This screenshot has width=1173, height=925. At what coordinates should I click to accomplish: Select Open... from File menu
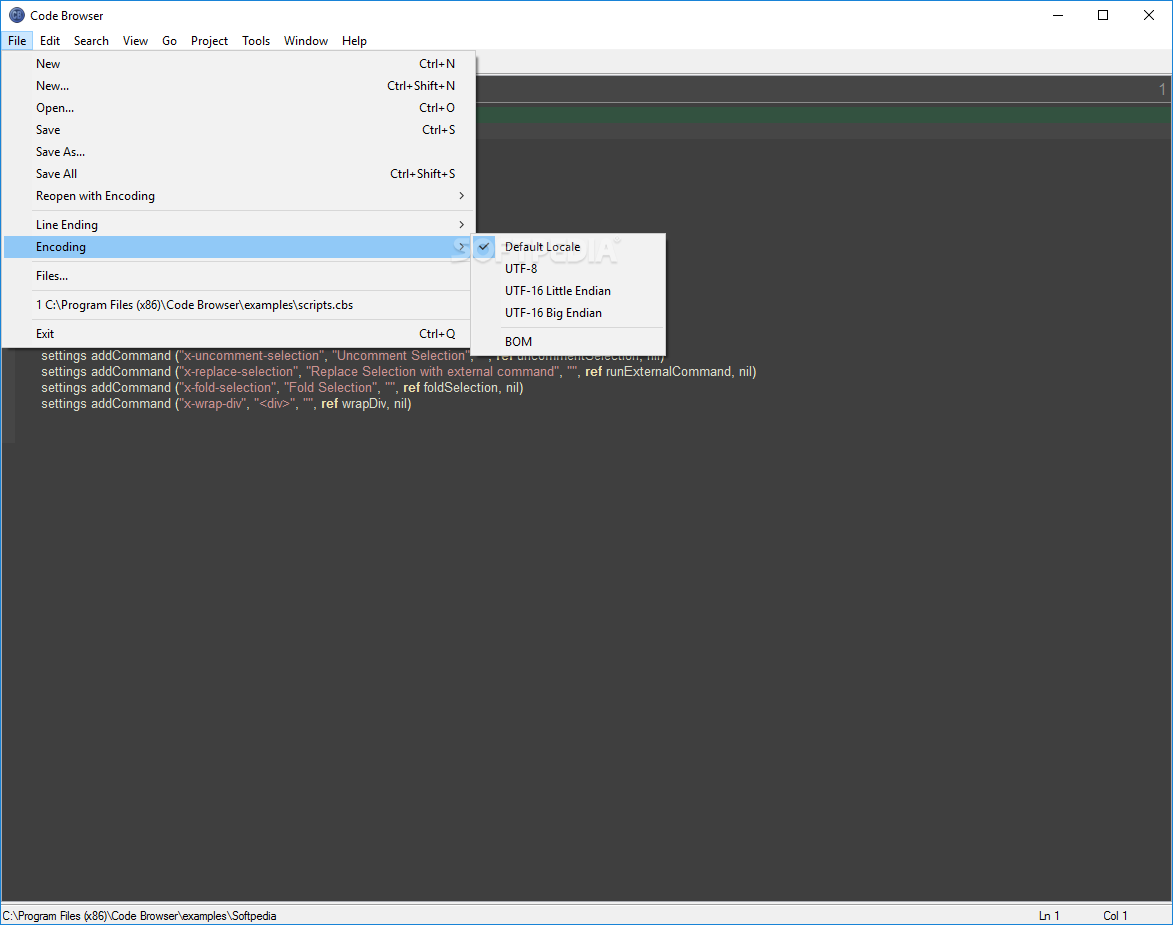coord(239,108)
